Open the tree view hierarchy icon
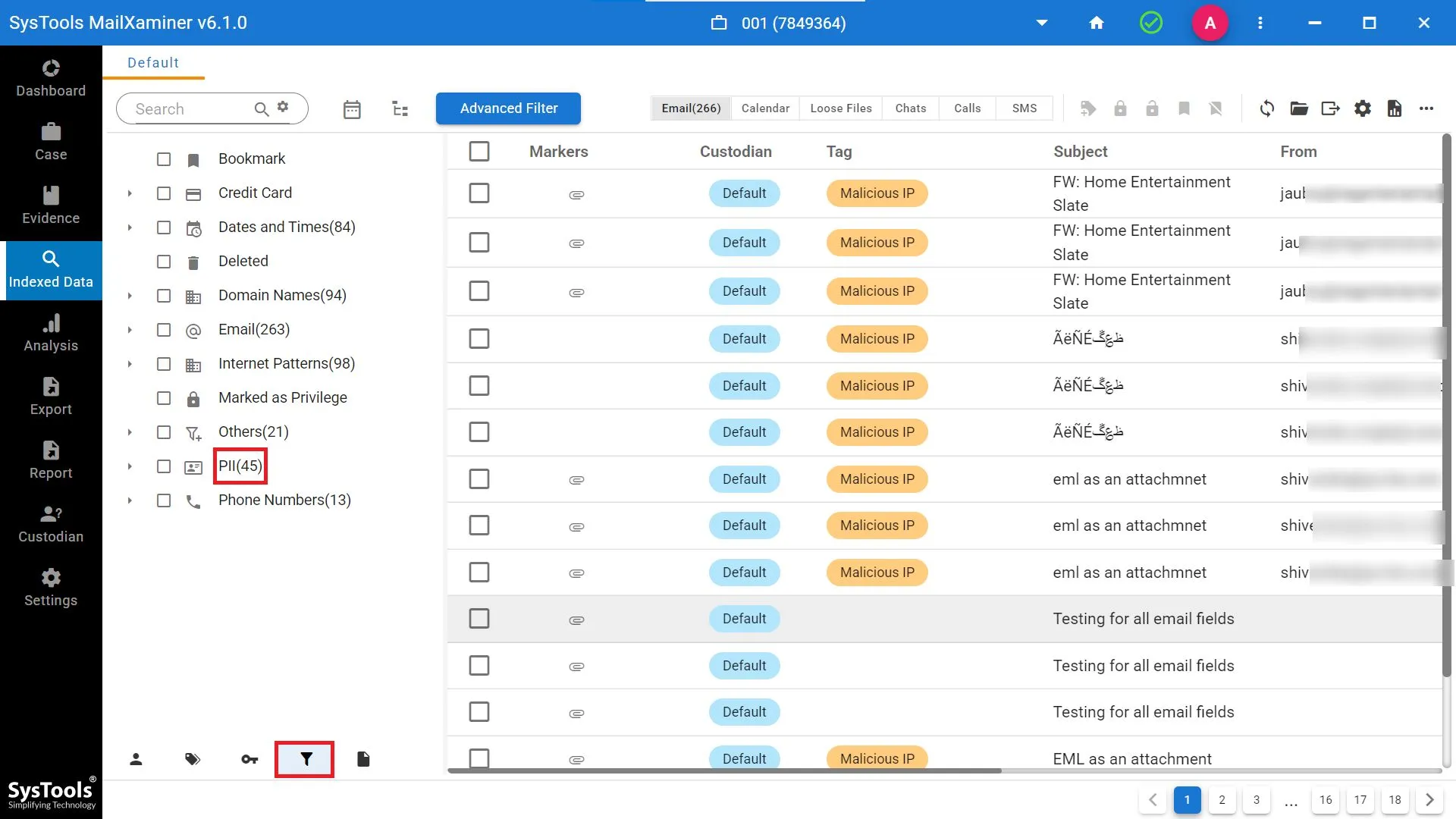 400,109
